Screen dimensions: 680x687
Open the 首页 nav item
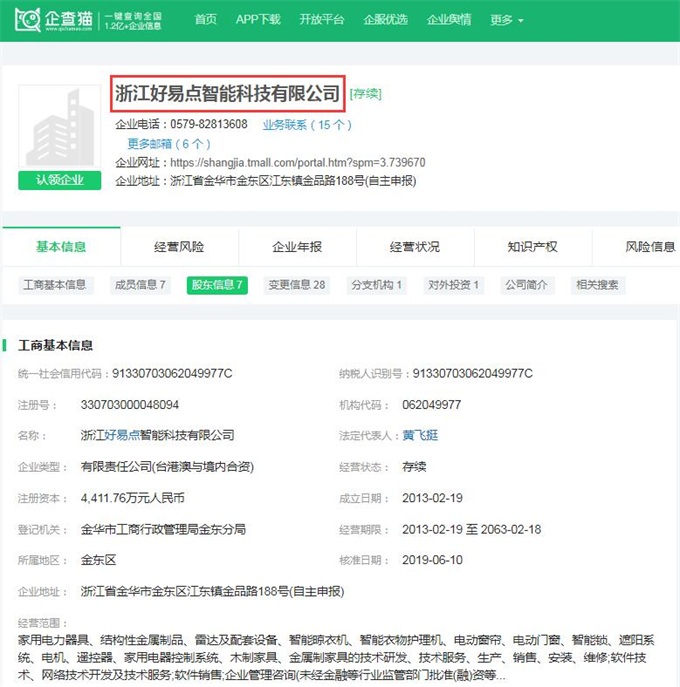pos(205,20)
